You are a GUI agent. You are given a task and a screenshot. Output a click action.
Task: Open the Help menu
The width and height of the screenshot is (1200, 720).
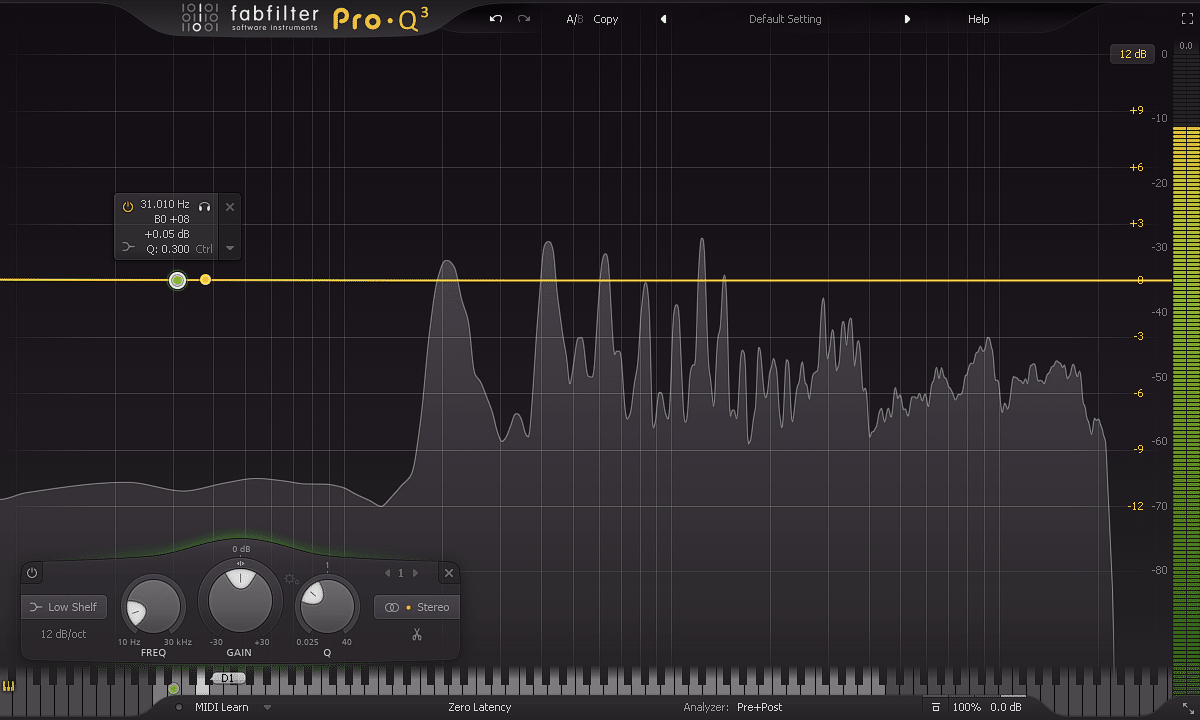tap(978, 19)
